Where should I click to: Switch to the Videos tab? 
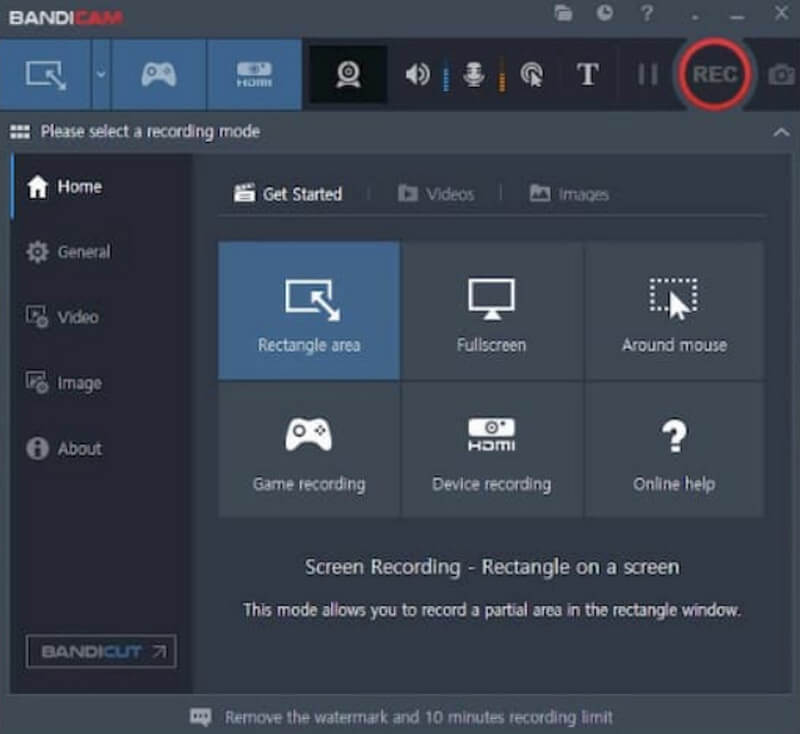point(439,193)
